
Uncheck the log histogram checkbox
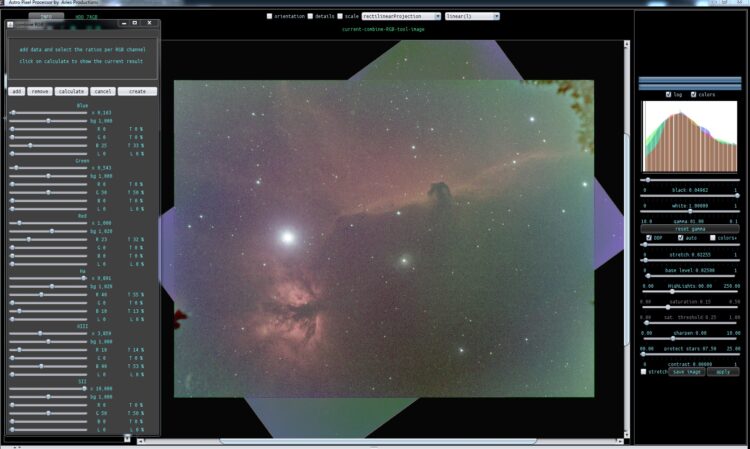668,95
